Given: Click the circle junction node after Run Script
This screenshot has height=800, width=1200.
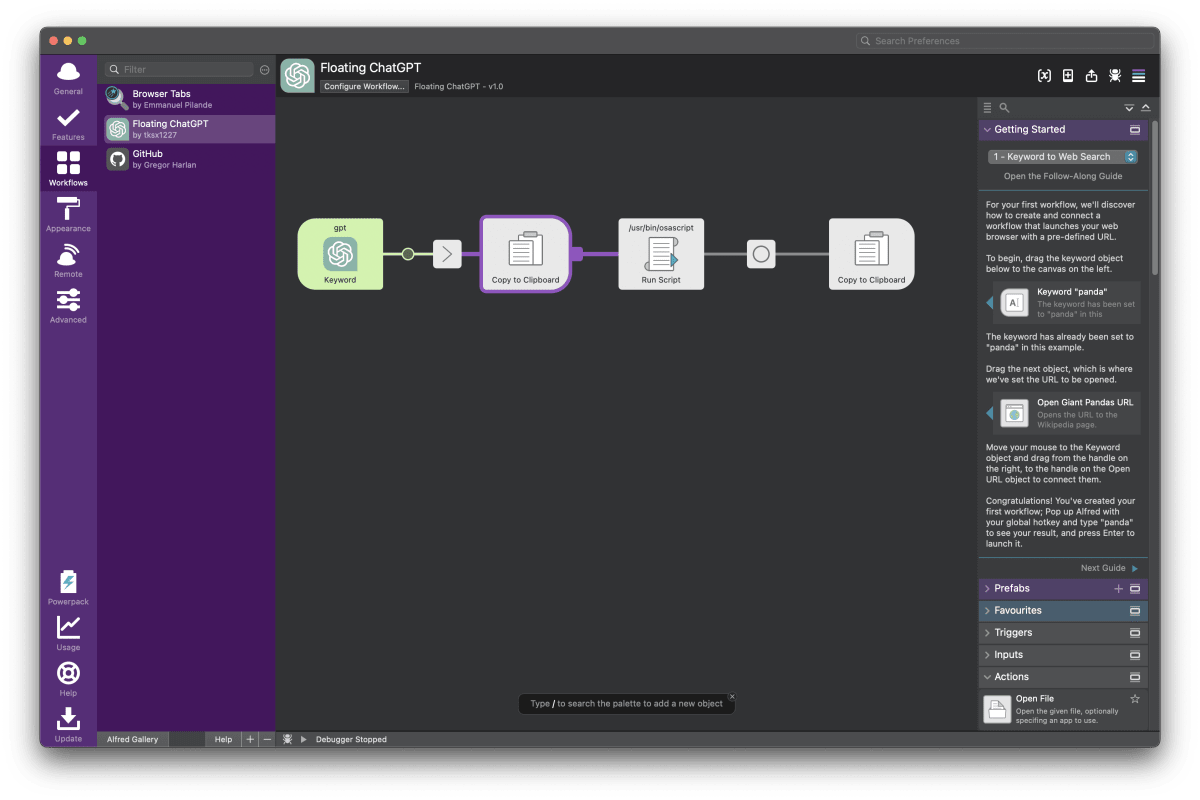Looking at the screenshot, I should click(761, 254).
